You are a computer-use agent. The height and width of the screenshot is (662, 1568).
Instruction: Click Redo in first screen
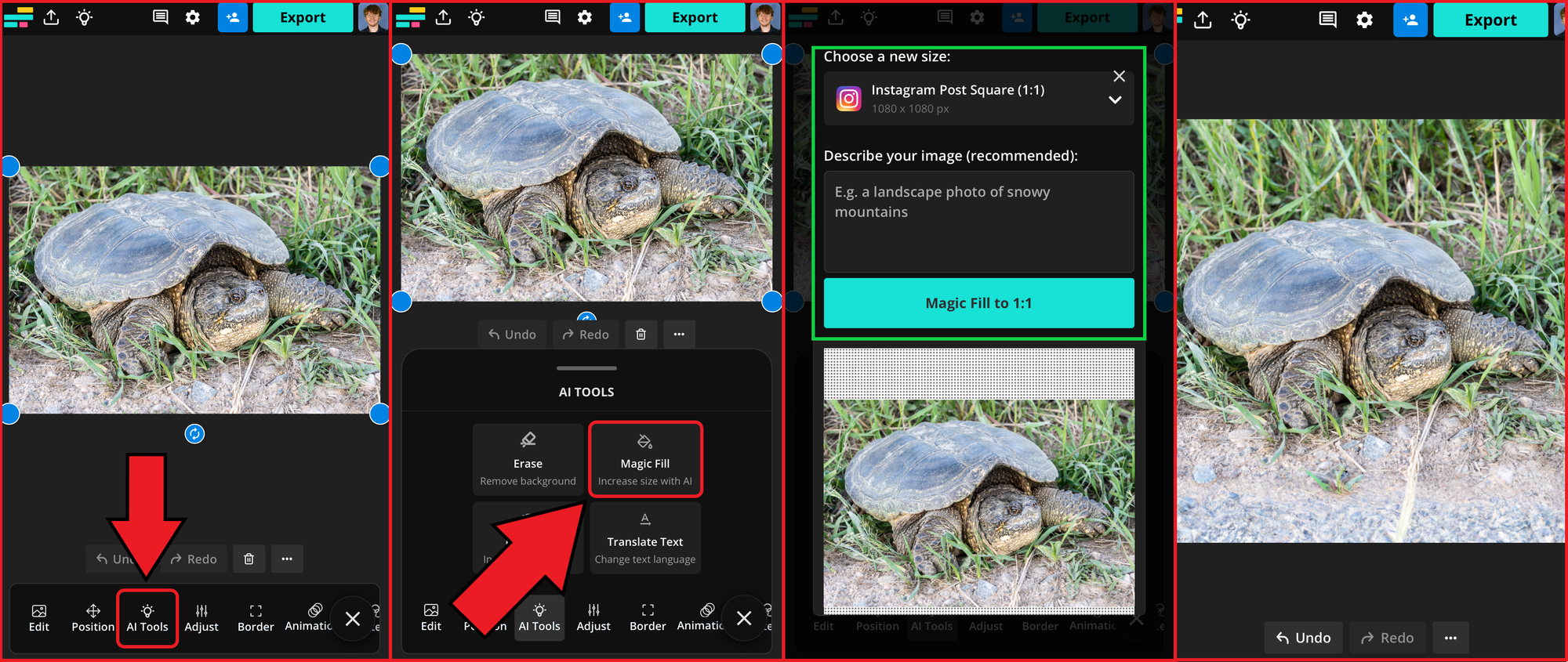point(194,559)
